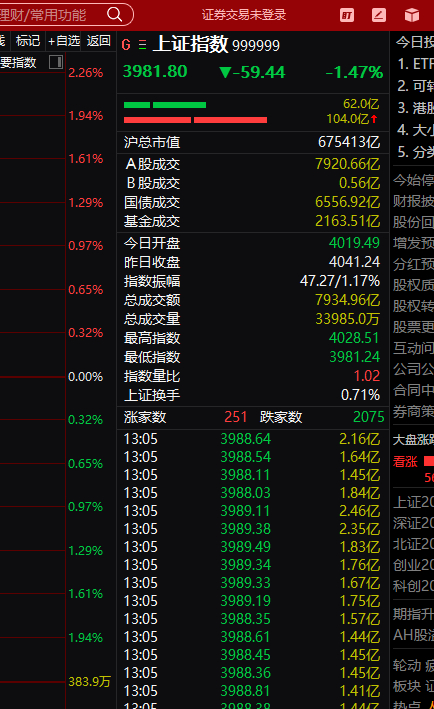The width and height of the screenshot is (434, 709).
Task: Click the percent change -1.47%
Action: point(354,72)
